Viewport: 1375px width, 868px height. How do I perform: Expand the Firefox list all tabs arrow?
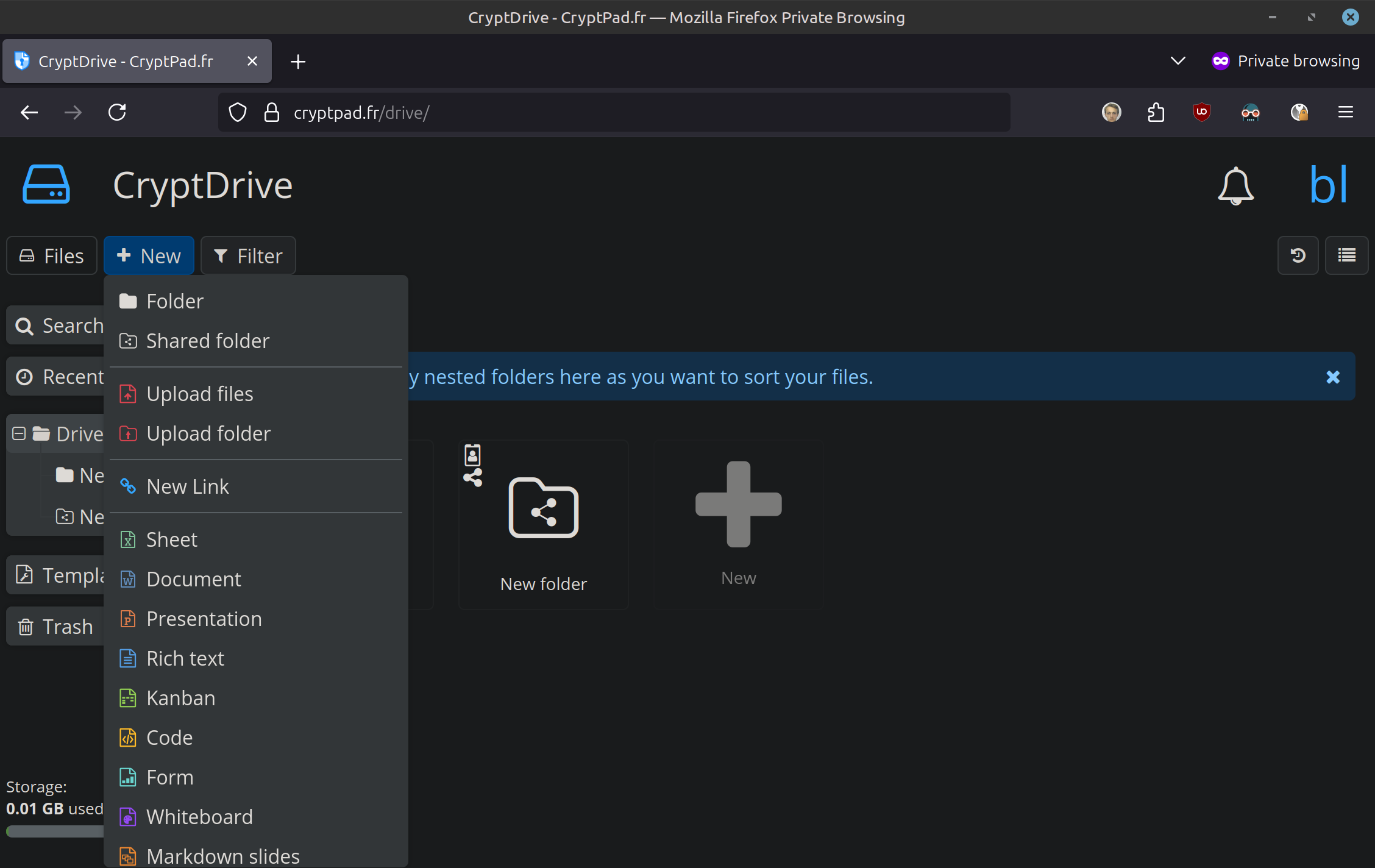pyautogui.click(x=1178, y=61)
